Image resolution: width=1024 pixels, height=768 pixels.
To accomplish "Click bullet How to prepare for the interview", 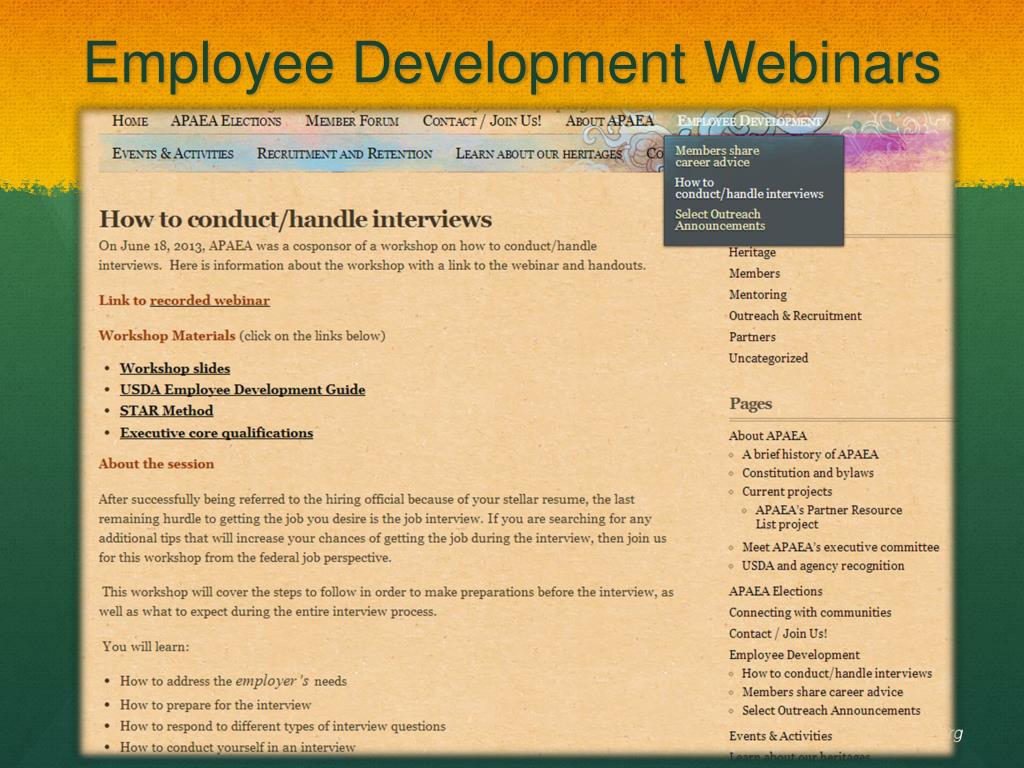I will pos(216,705).
